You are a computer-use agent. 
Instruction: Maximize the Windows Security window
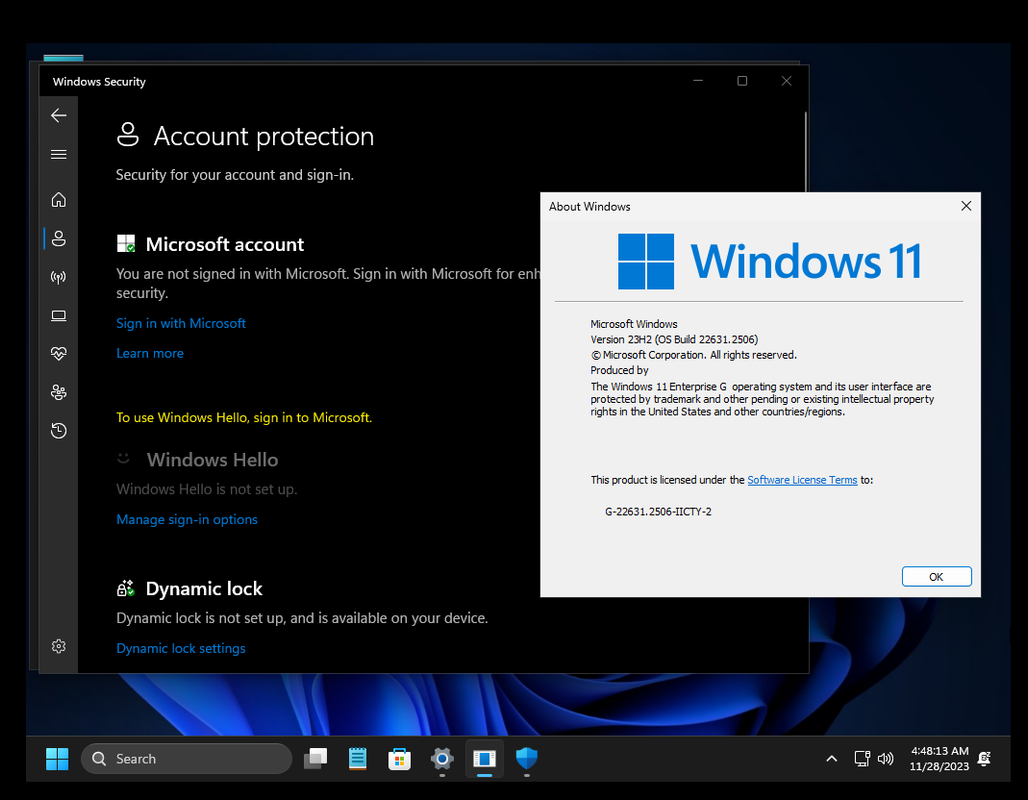(x=742, y=81)
